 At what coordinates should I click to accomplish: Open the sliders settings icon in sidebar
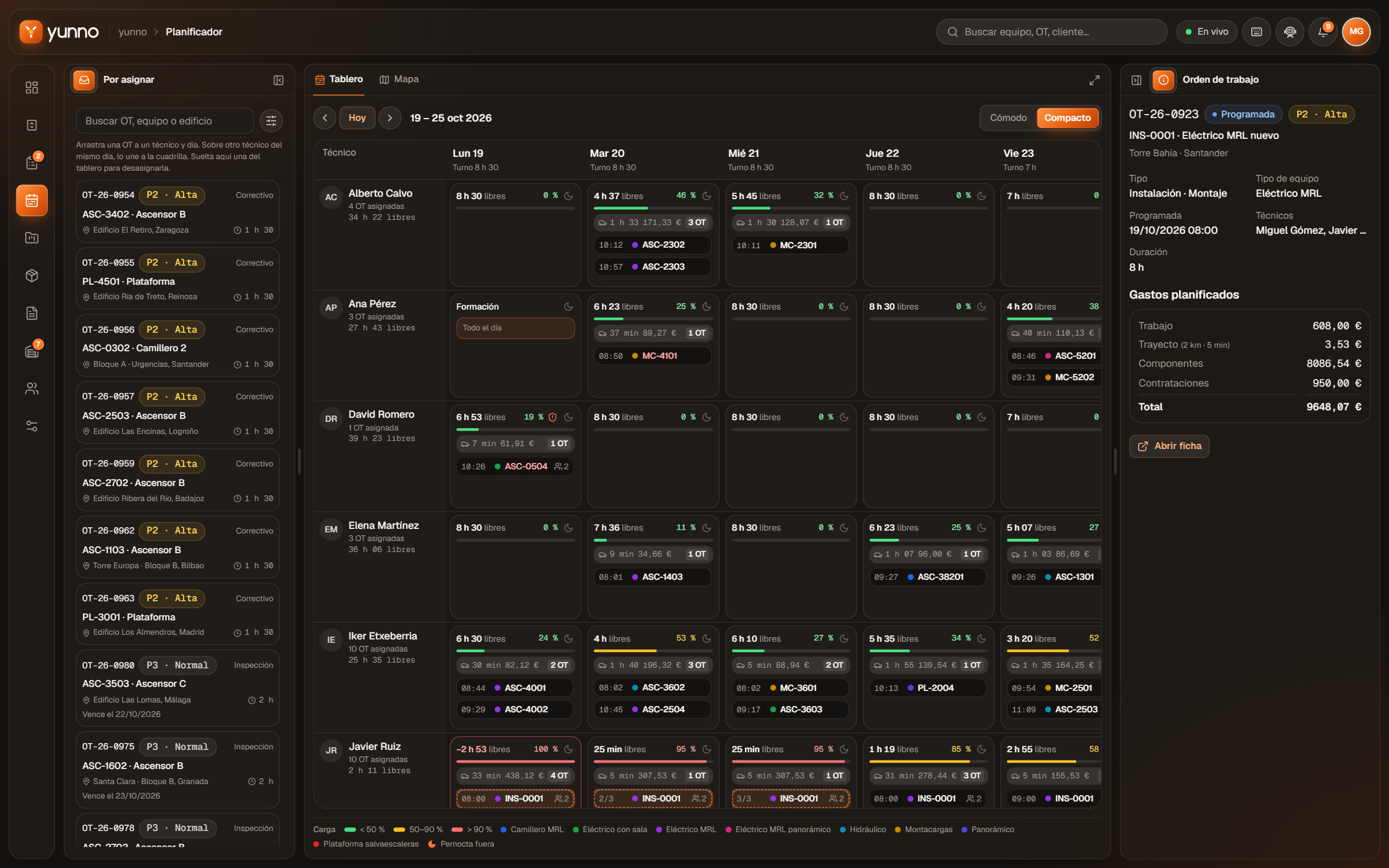32,426
